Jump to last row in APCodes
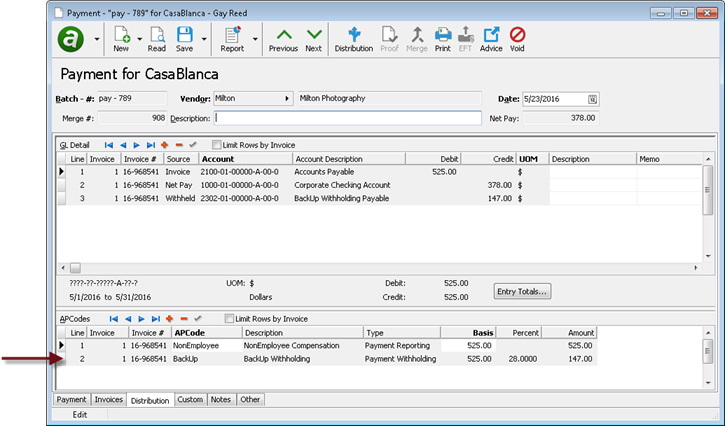The height and width of the screenshot is (426, 725). tap(156, 319)
